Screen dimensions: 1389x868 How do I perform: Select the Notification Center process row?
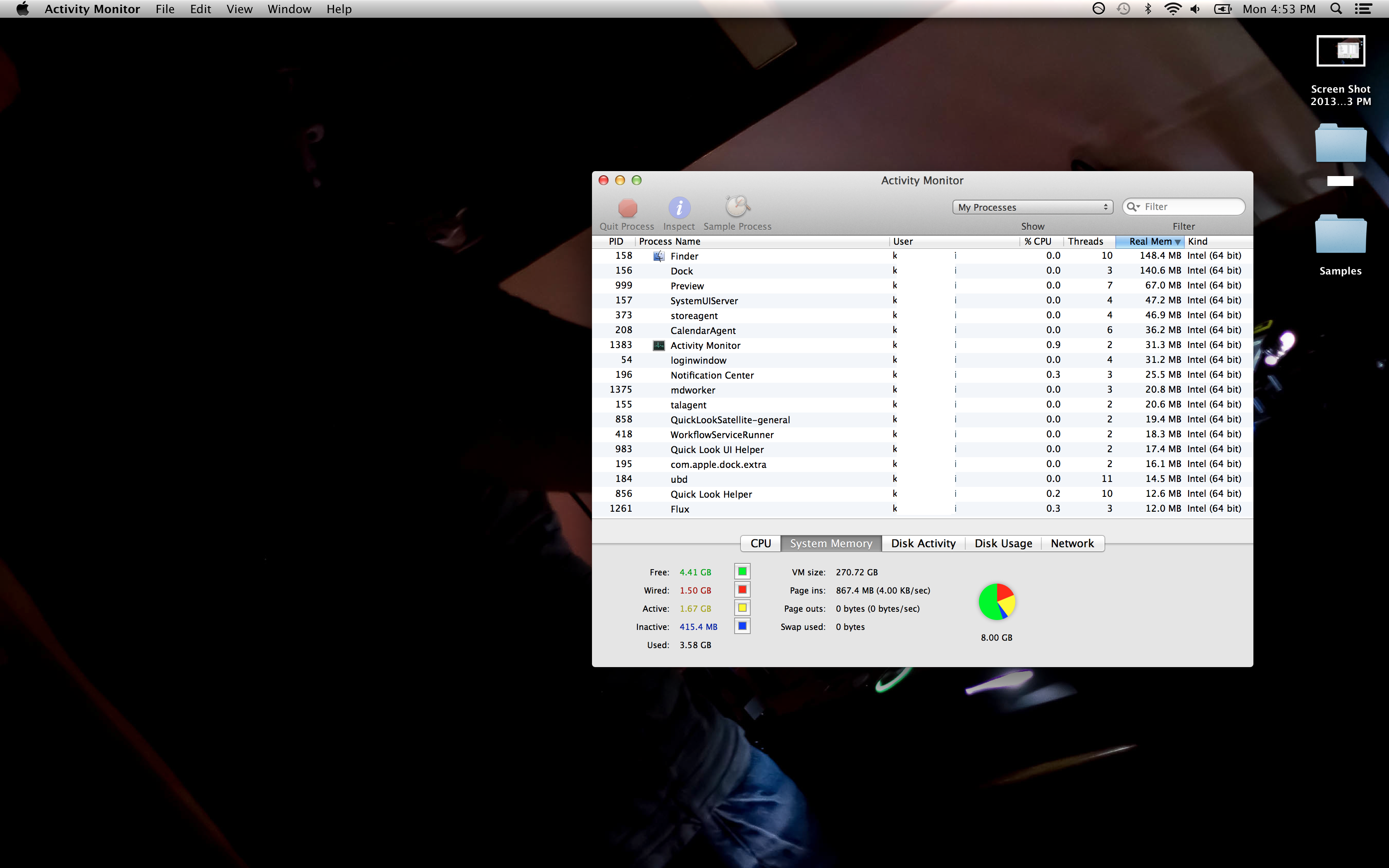(x=922, y=375)
